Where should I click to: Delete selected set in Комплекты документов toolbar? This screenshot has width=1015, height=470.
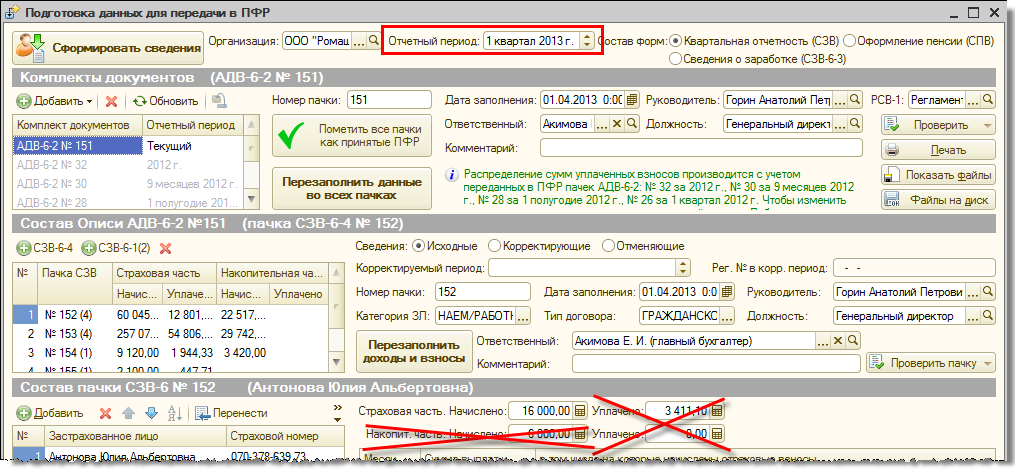click(x=111, y=101)
